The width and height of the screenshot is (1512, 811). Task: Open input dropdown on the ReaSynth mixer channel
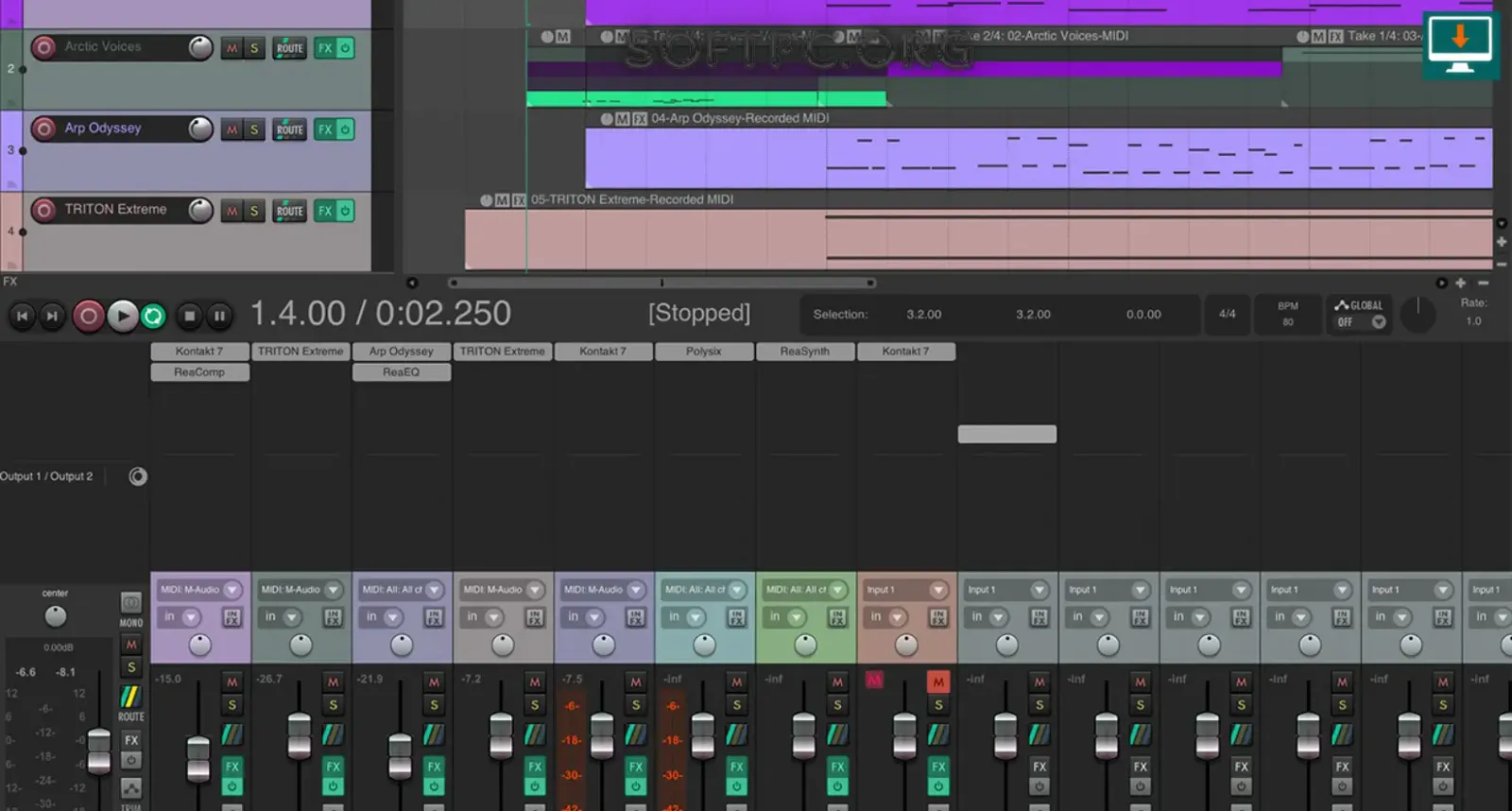pos(806,590)
